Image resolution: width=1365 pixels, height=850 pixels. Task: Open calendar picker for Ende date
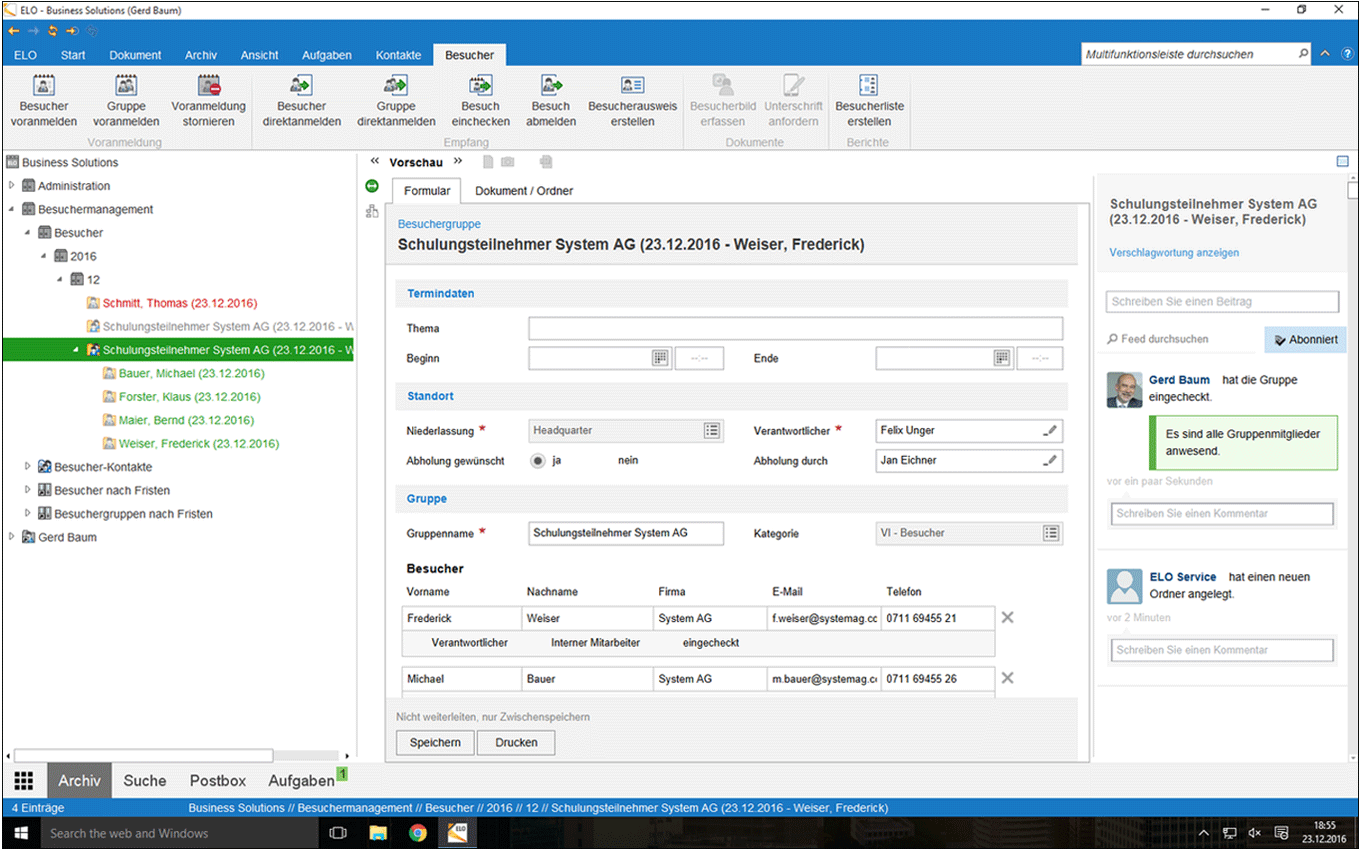coord(1001,358)
